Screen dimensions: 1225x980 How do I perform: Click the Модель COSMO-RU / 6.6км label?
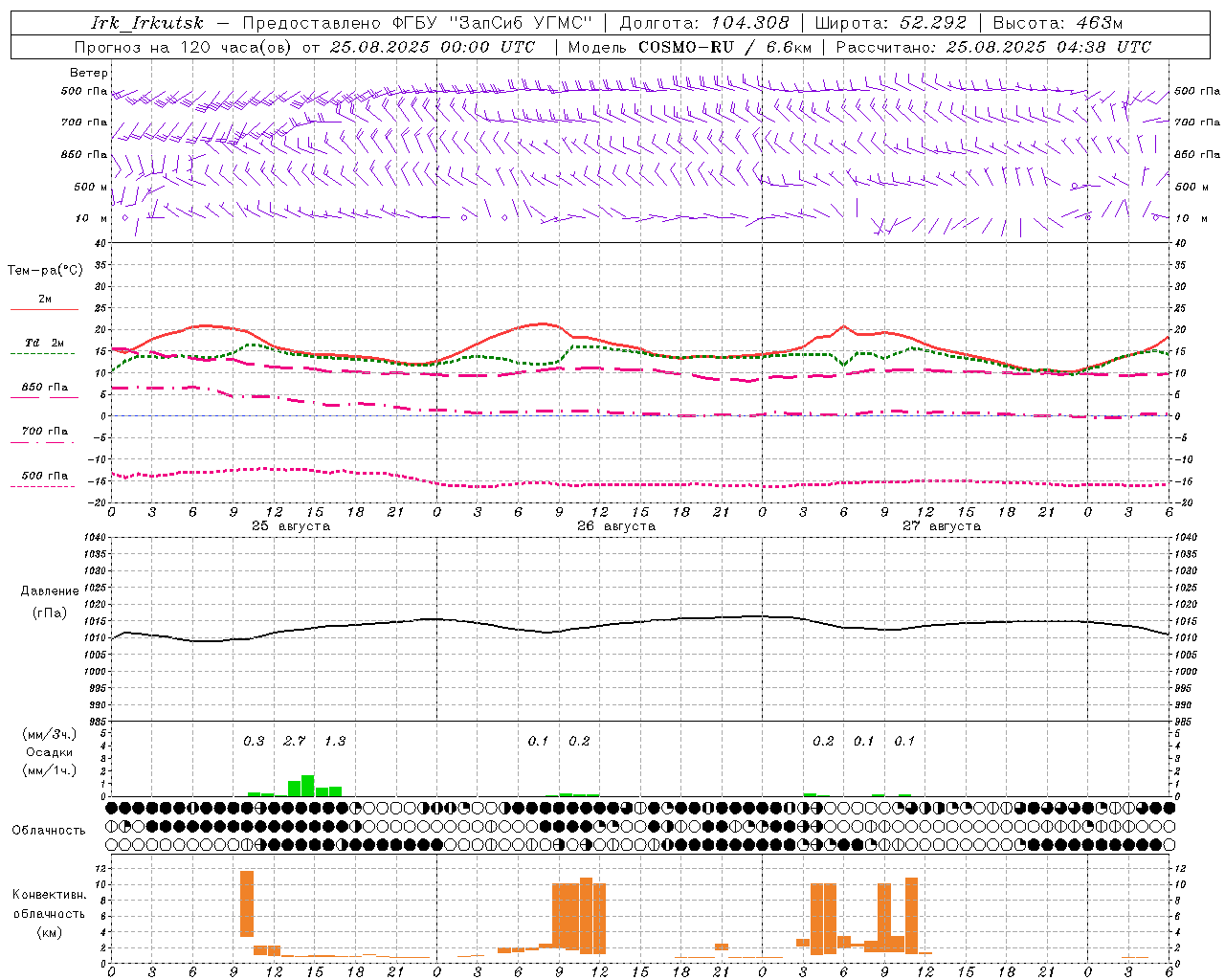click(x=689, y=47)
